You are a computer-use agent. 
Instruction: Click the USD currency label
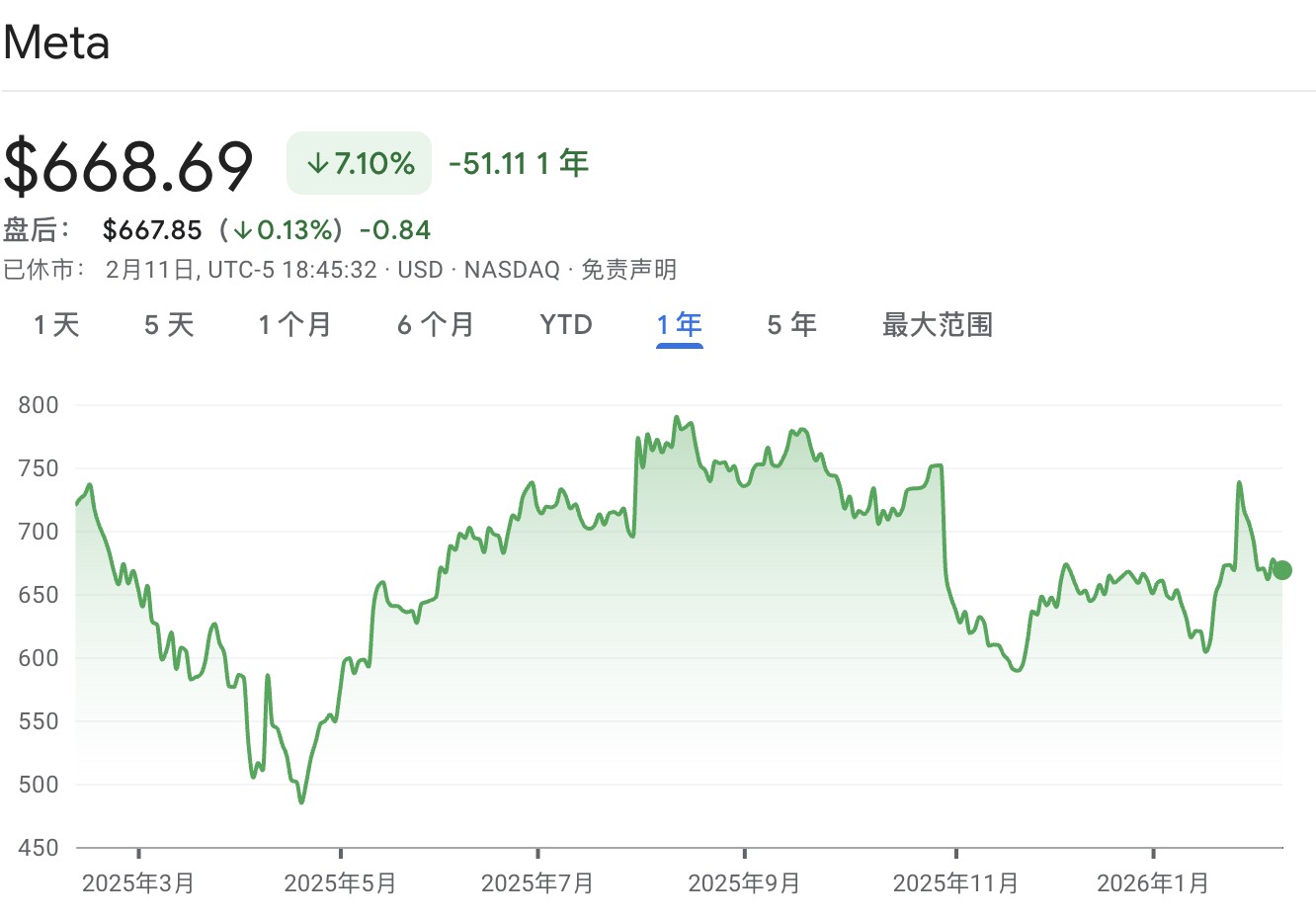coord(420,270)
